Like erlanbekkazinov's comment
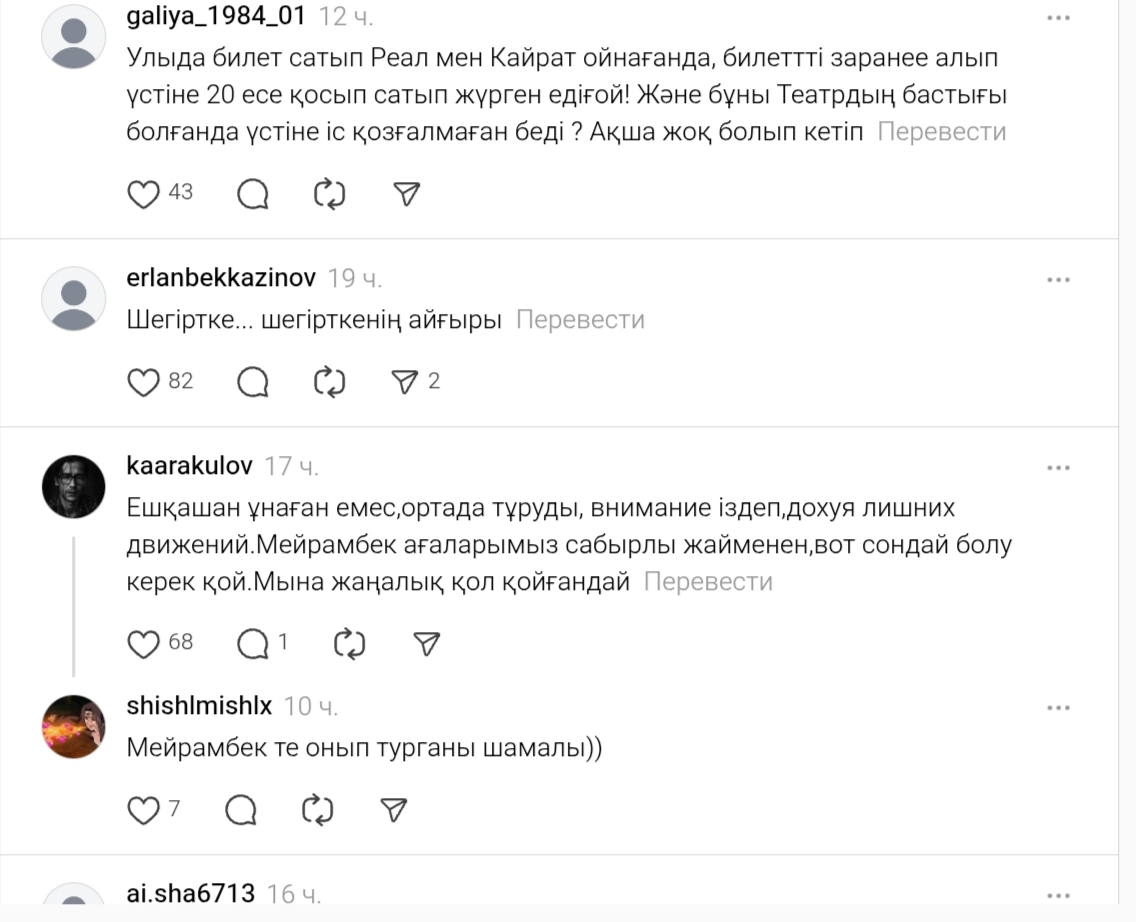This screenshot has height=922, width=1136. 145,381
